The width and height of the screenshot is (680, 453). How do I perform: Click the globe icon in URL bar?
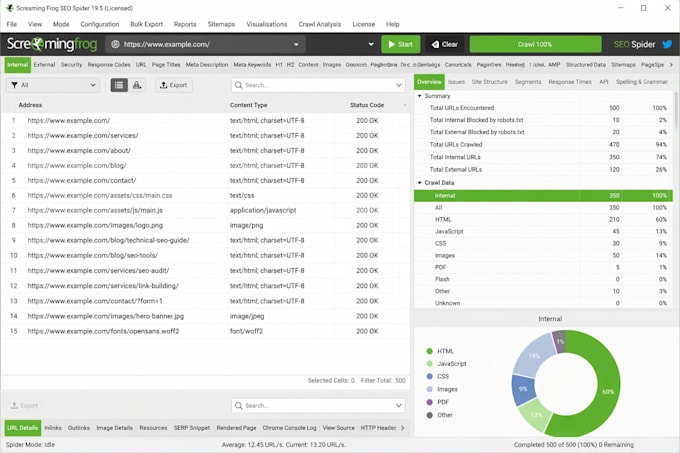pos(115,44)
